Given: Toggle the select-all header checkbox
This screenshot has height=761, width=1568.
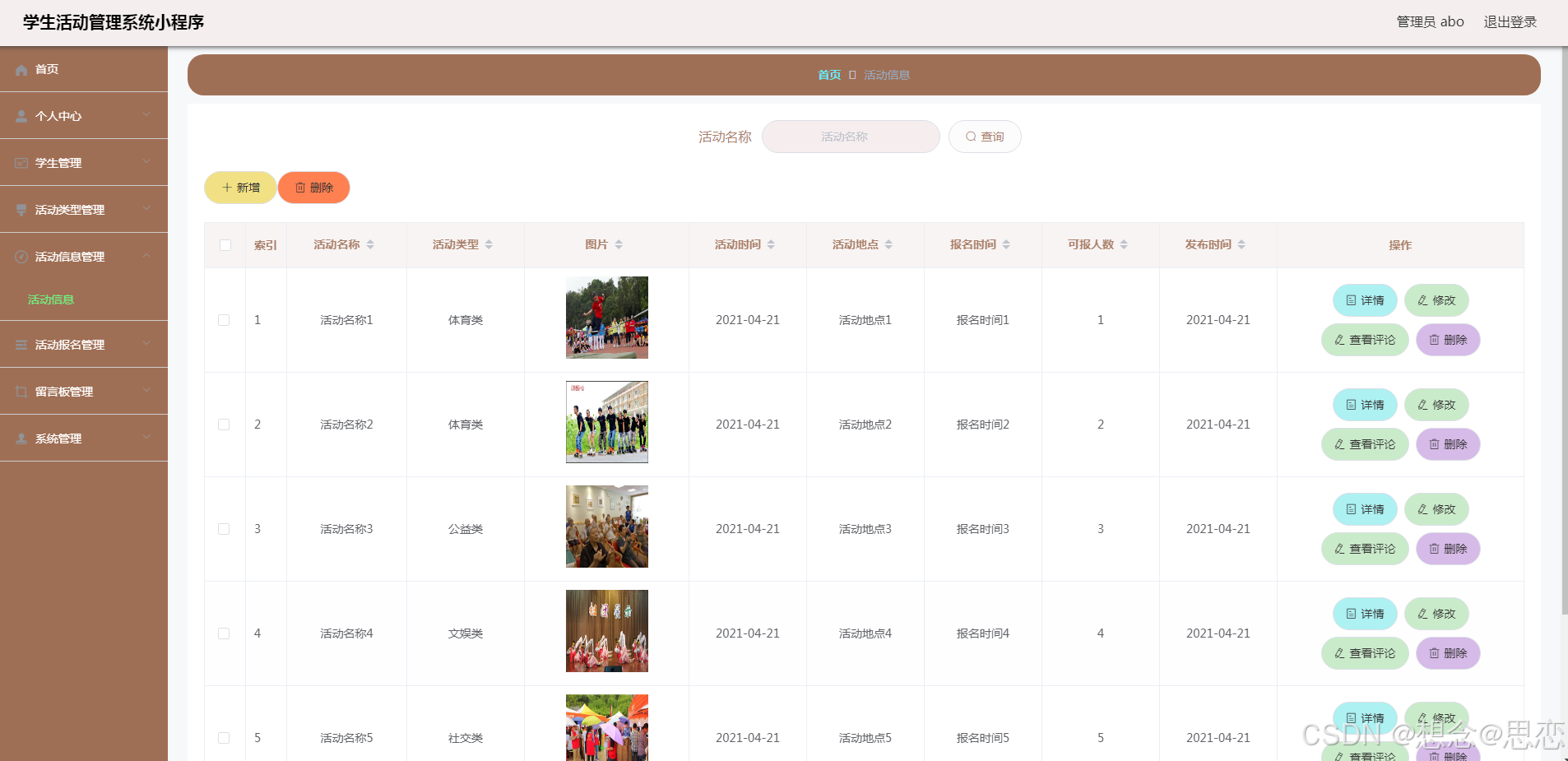Looking at the screenshot, I should pos(225,245).
